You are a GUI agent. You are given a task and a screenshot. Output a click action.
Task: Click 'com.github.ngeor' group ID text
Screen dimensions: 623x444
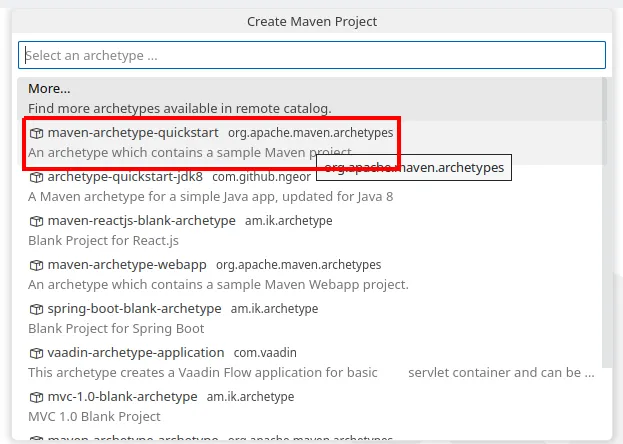[261, 177]
